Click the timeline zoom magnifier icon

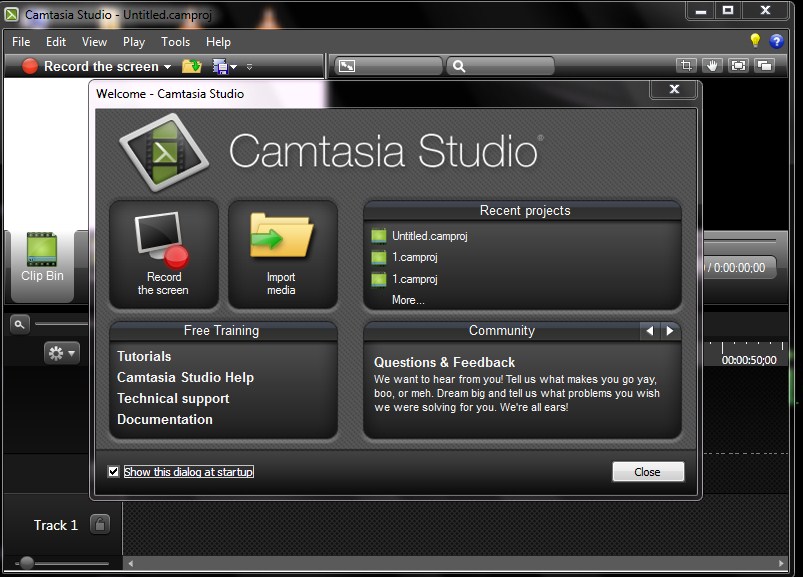[x=19, y=324]
